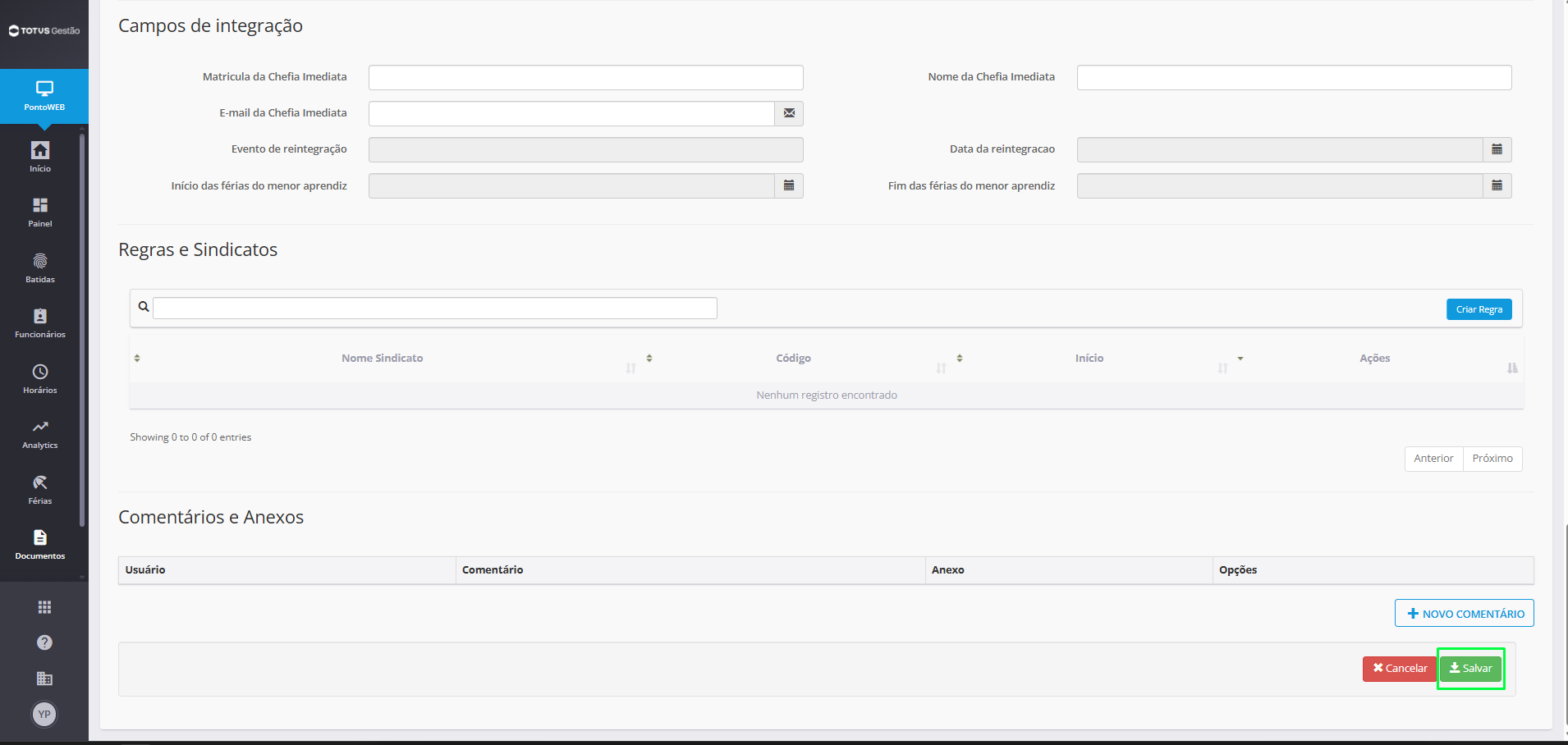
Task: Click the Anexo column header
Action: click(x=1069, y=570)
